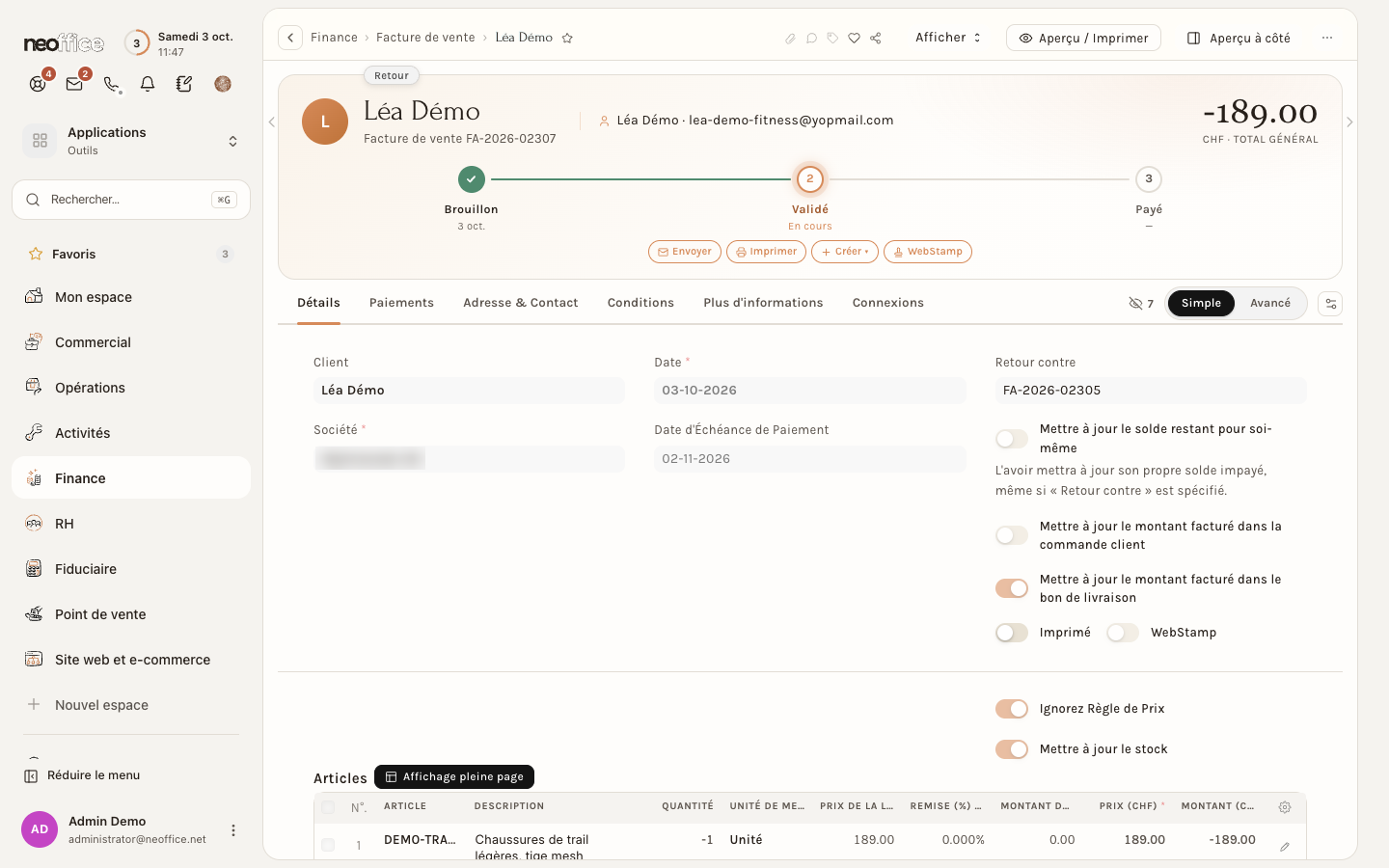The width and height of the screenshot is (1389, 868).
Task: Edit the DEMO-TRA article row pencil
Action: click(1285, 847)
